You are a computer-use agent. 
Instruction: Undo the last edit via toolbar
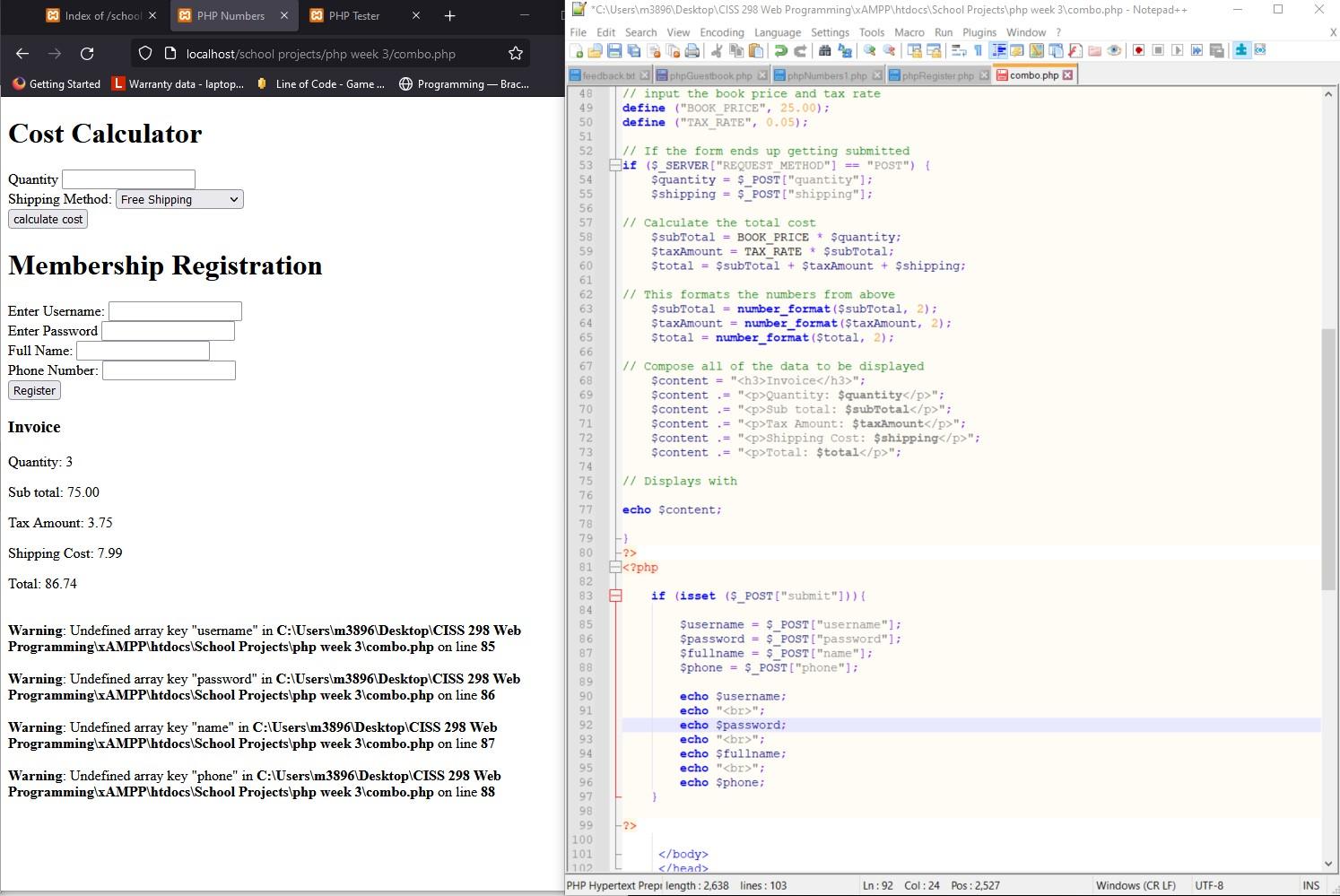[781, 51]
